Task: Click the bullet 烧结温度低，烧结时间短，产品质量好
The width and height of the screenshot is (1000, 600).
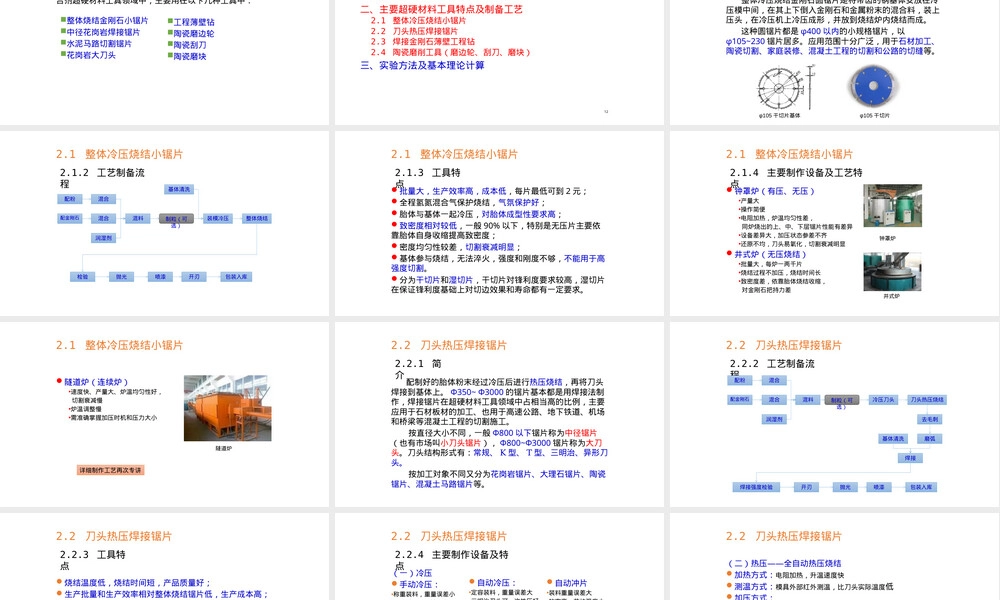Action: click(x=138, y=582)
